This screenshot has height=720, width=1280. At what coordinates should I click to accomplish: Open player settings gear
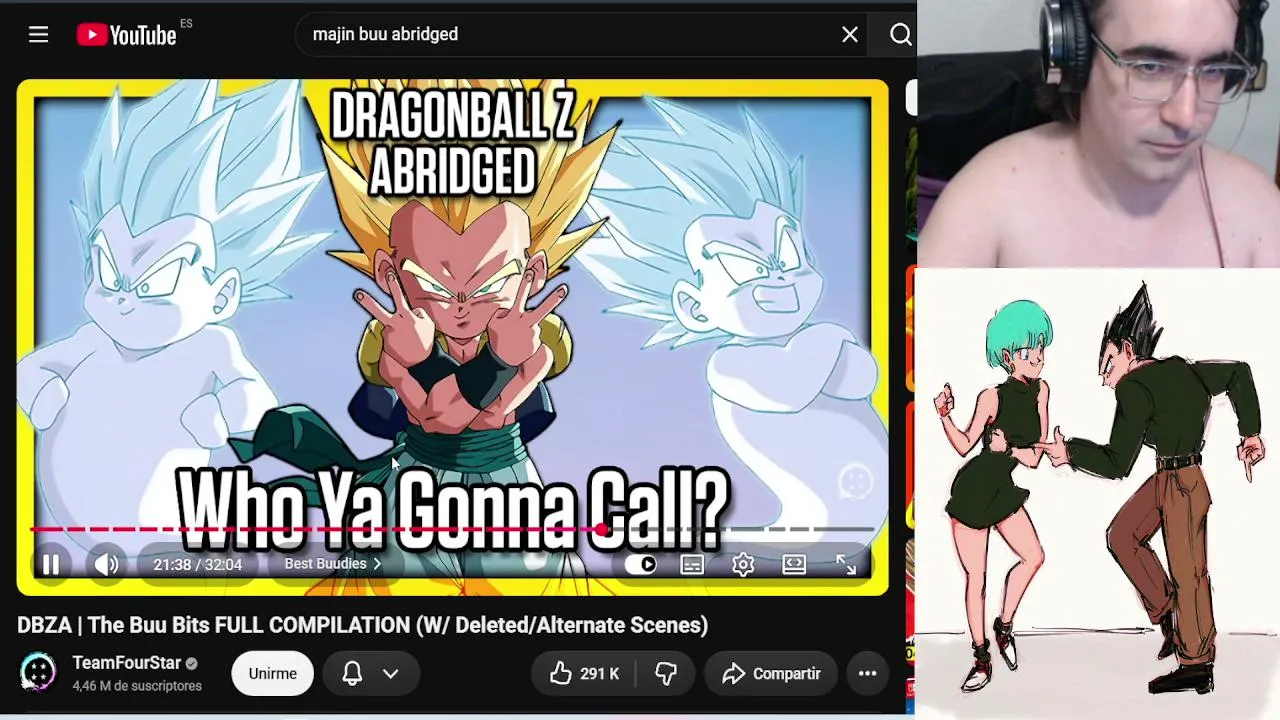coord(743,564)
